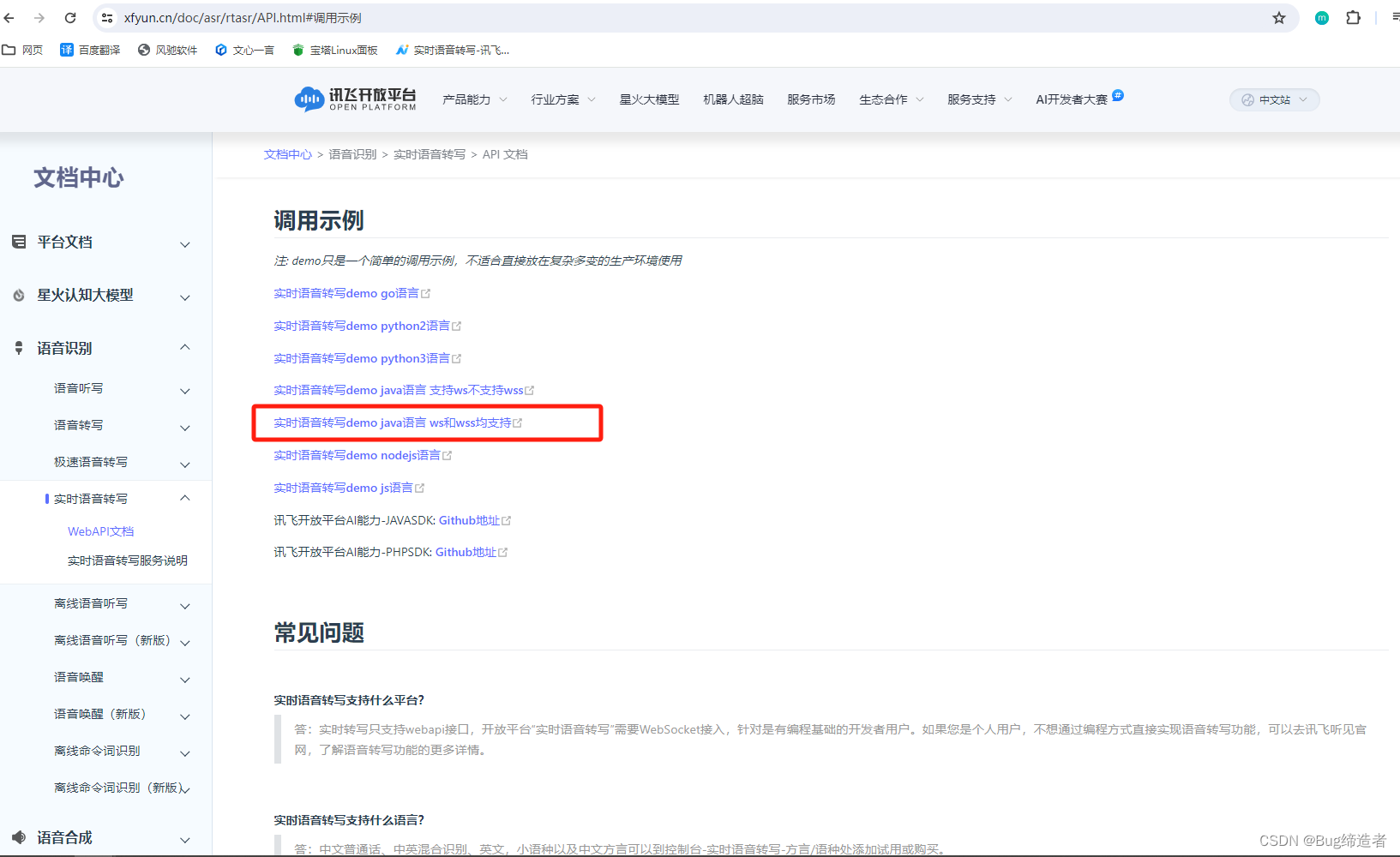Click the browser forward arrow
The height and width of the screenshot is (857, 1400).
39,17
